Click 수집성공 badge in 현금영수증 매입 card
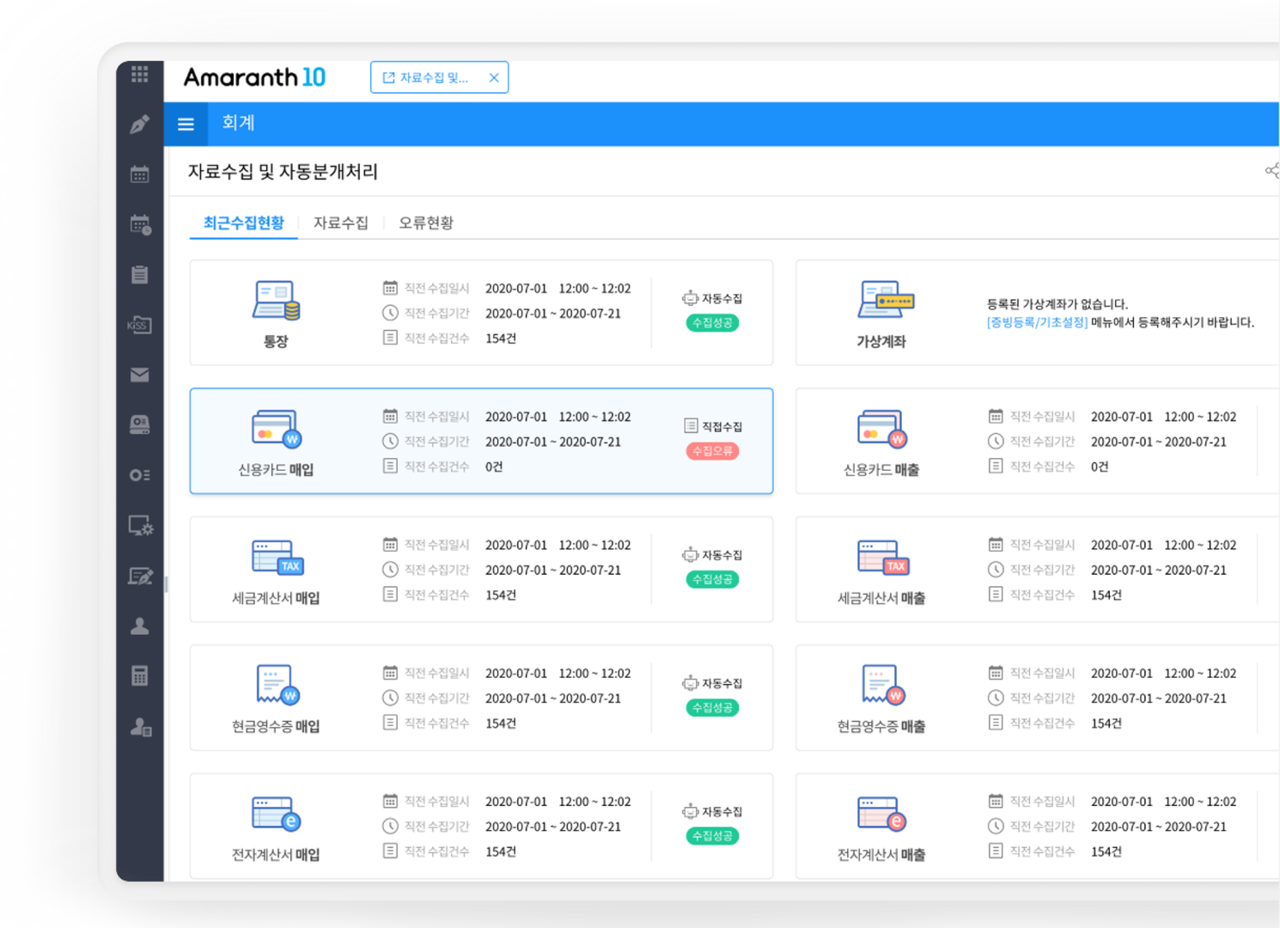 tap(712, 707)
